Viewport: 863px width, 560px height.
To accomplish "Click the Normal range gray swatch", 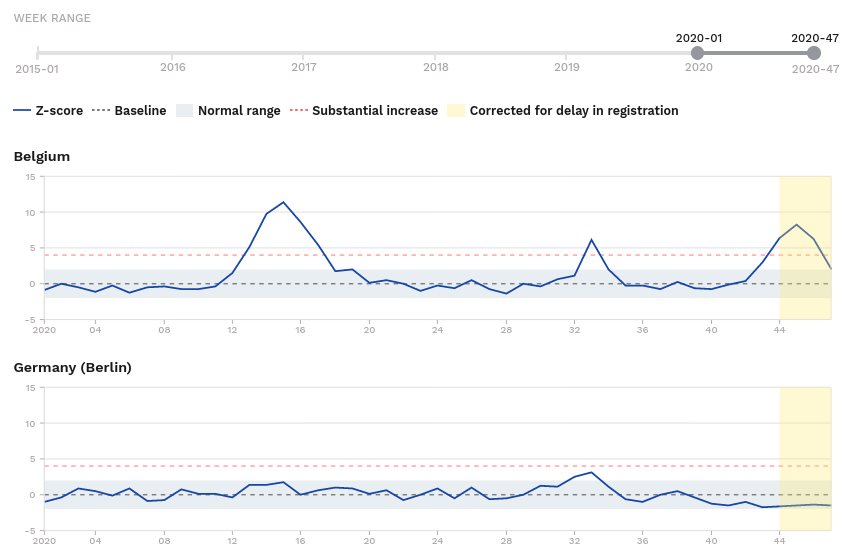I will (x=183, y=110).
